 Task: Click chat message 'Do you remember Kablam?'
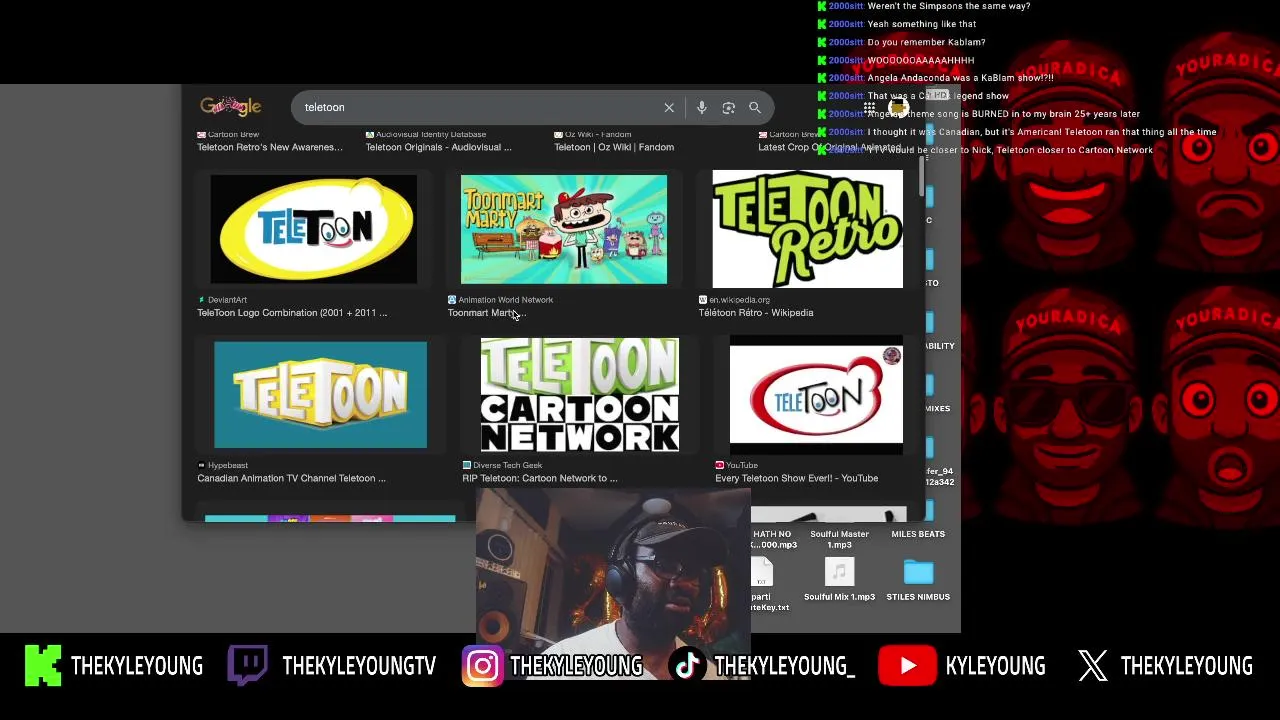point(926,42)
